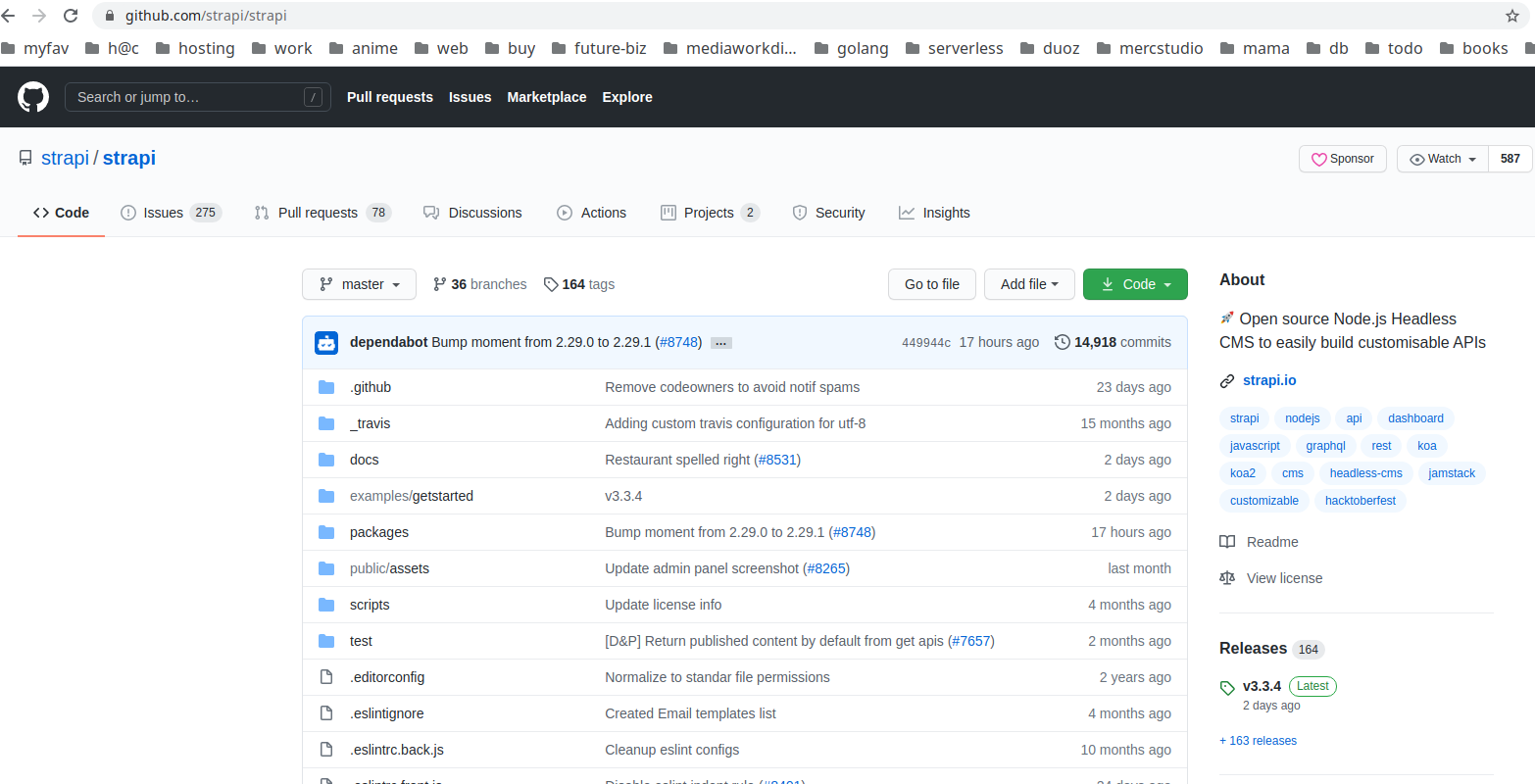Open the .github folder icon

325,386
